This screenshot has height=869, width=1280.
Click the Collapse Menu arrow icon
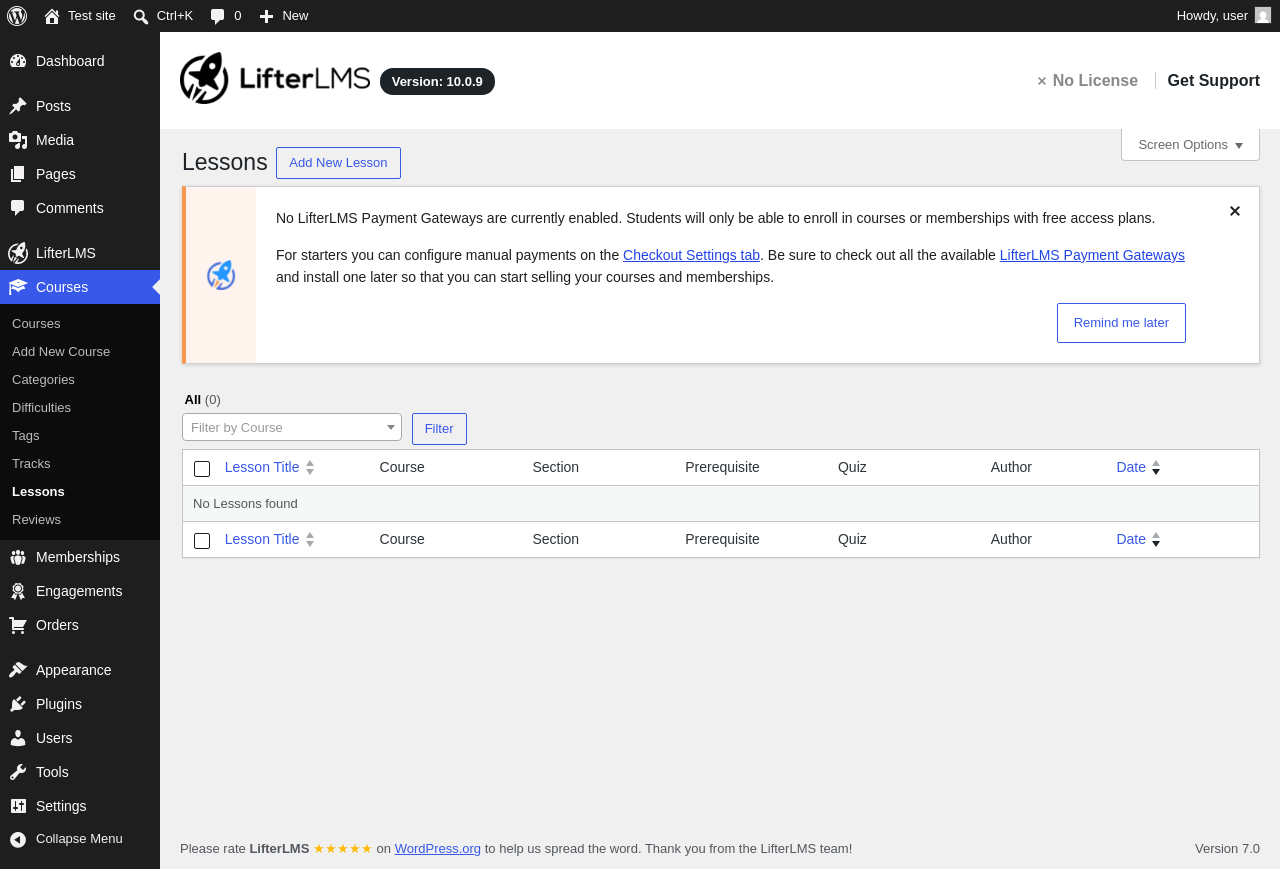[18, 839]
